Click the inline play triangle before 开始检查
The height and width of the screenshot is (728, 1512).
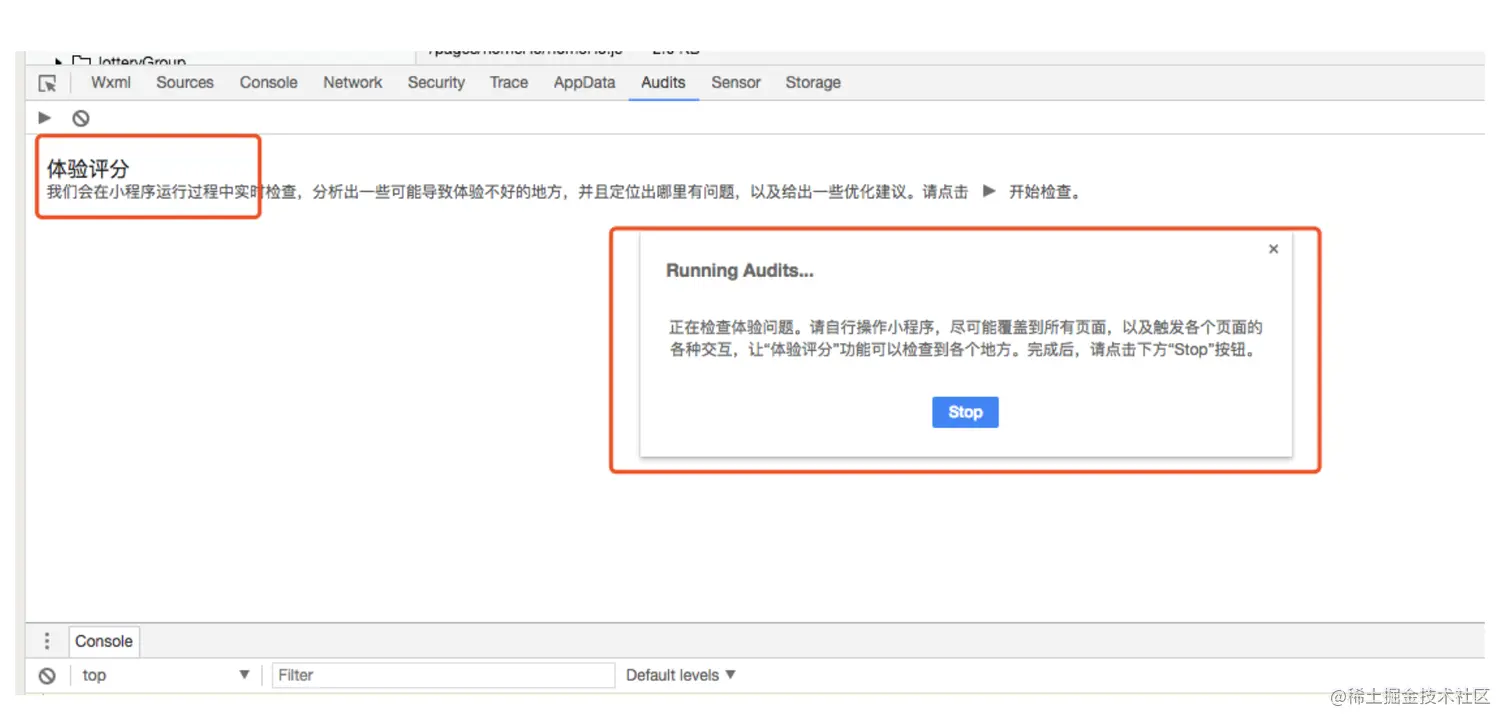tap(989, 191)
